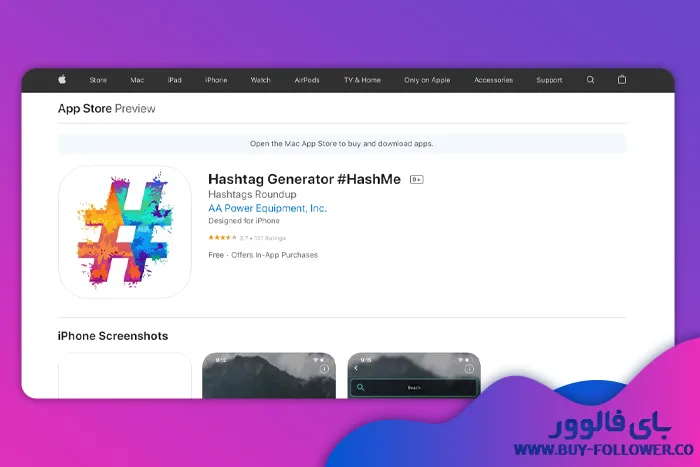Viewport: 700px width, 467px height.
Task: Click the Apple logo in navigation bar
Action: click(62, 79)
